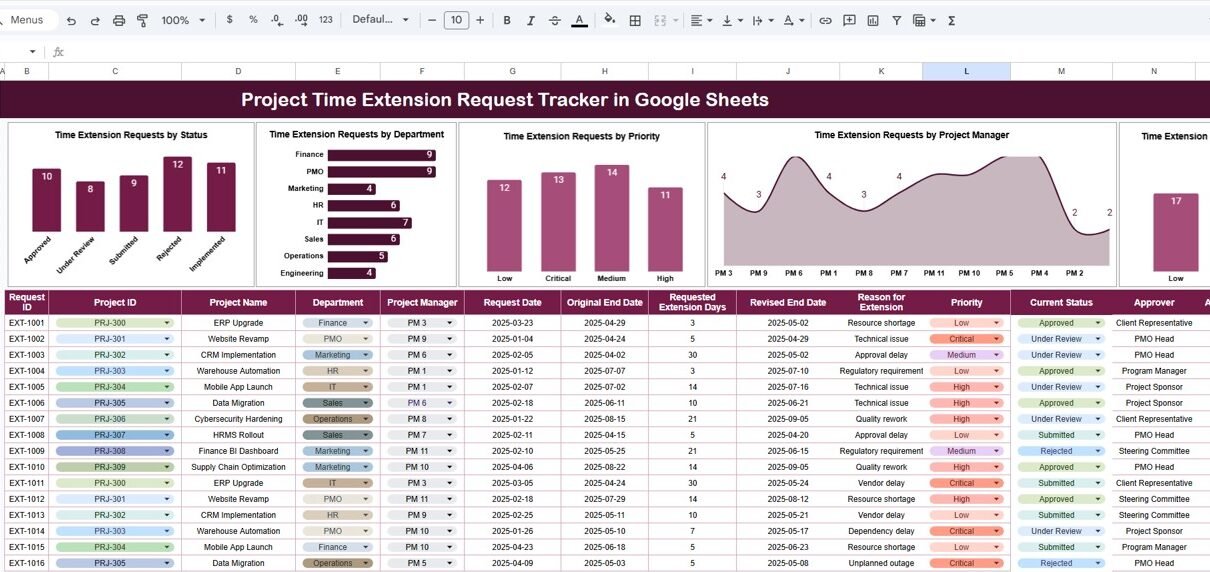Click the format as currency button

[x=230, y=20]
